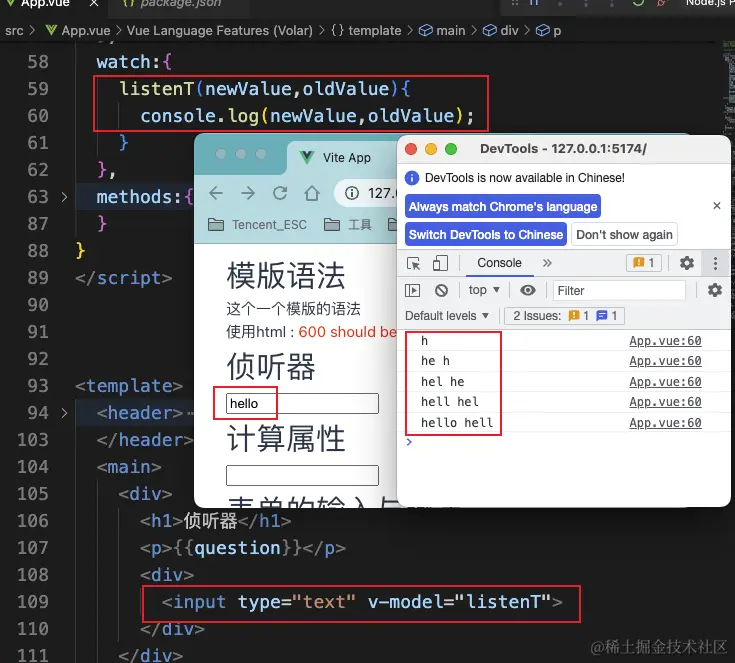Open the warning issues badge in DevTools toolbar
735x663 pixels.
pyautogui.click(x=644, y=263)
